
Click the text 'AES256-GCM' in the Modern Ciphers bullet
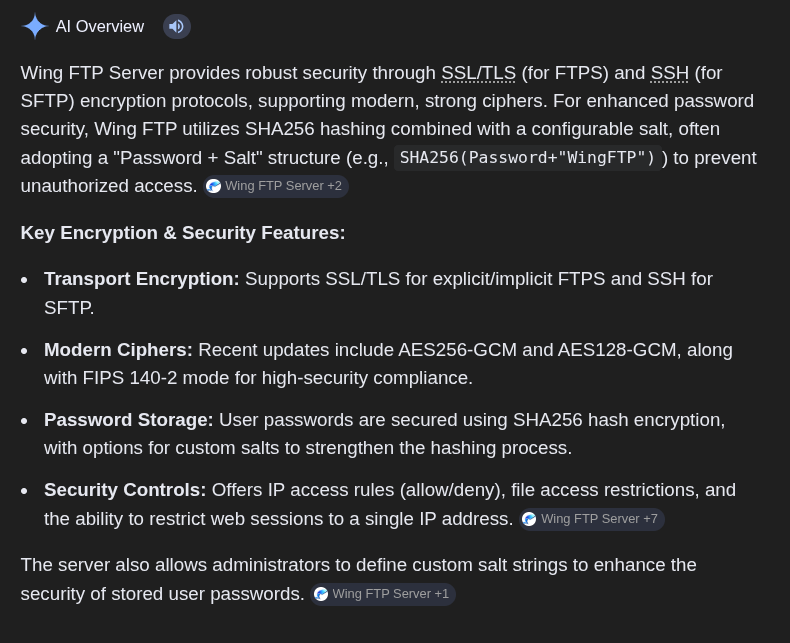pyautogui.click(x=457, y=350)
